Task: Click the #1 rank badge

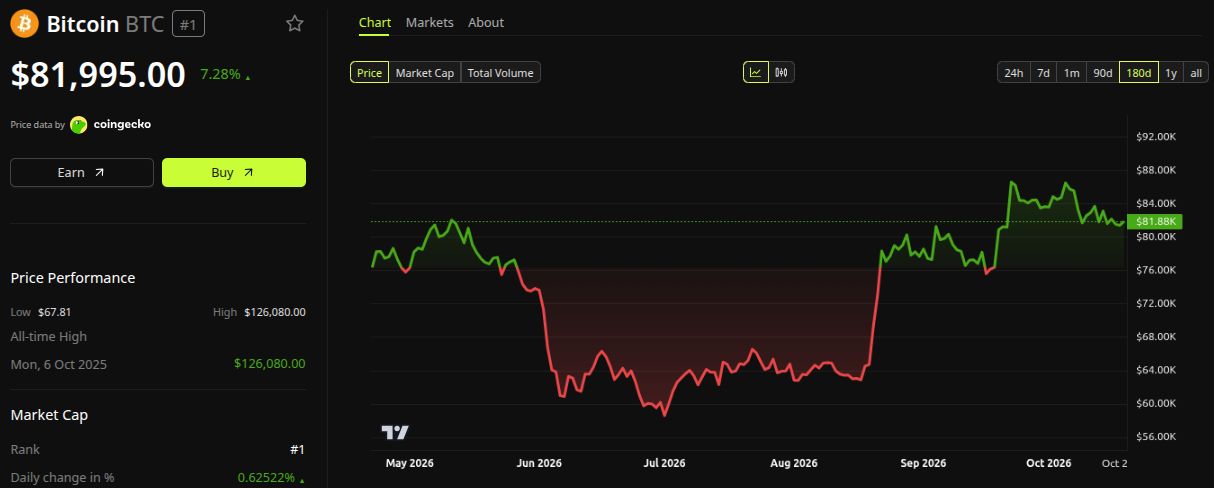Action: pos(189,23)
